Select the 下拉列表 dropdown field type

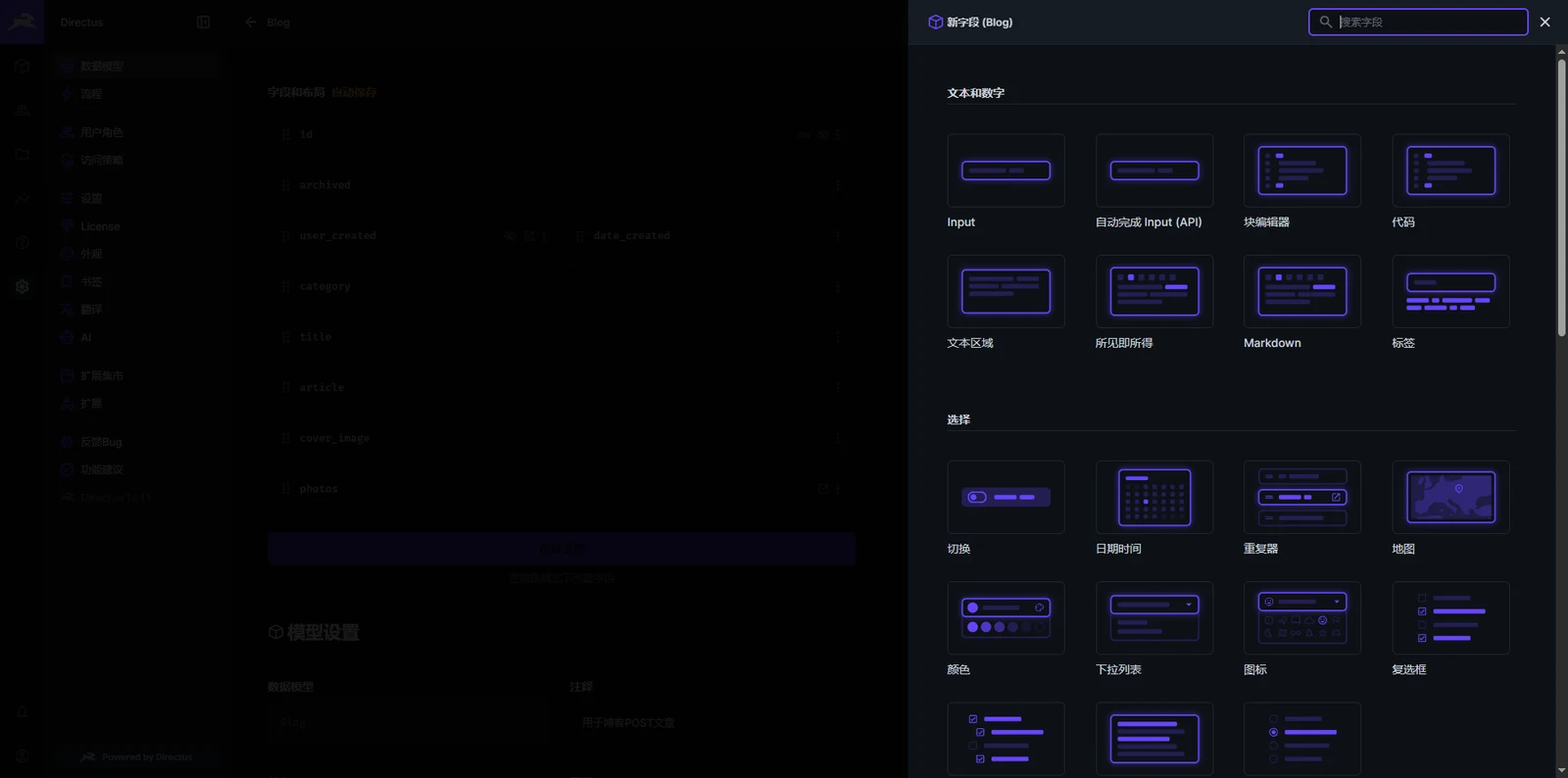click(1154, 617)
